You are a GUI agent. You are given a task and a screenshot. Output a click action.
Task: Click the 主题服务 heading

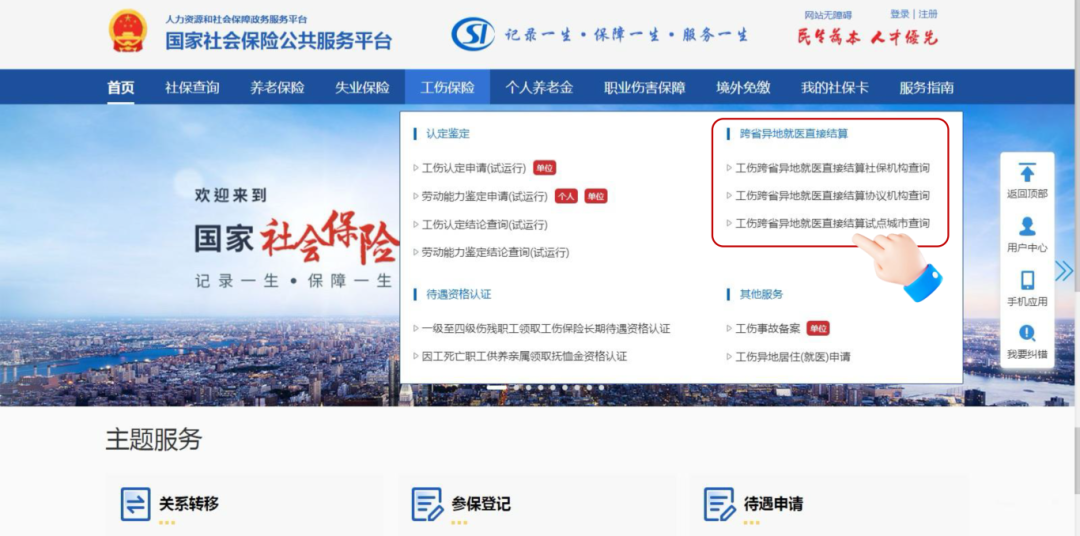[x=154, y=440]
